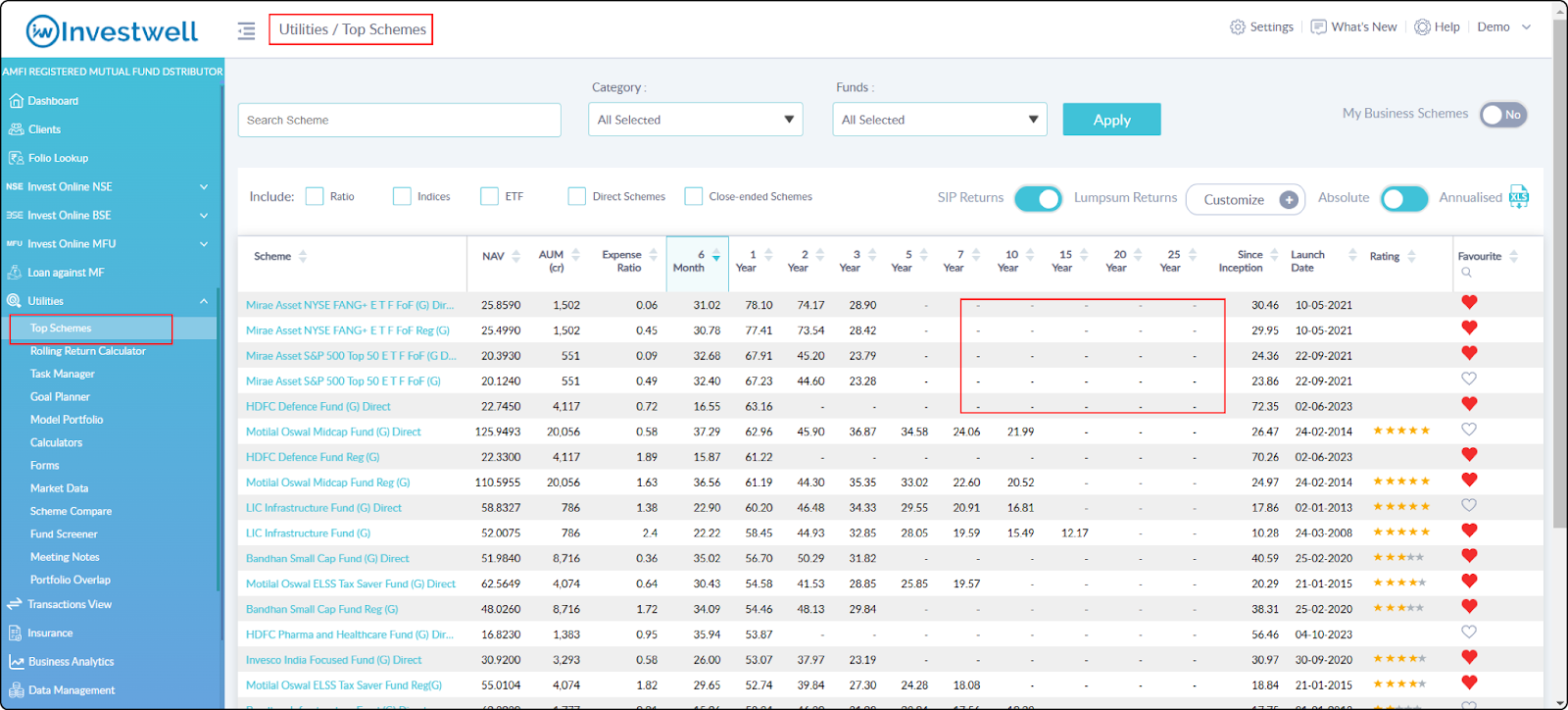Open the Category dropdown

coord(696,120)
